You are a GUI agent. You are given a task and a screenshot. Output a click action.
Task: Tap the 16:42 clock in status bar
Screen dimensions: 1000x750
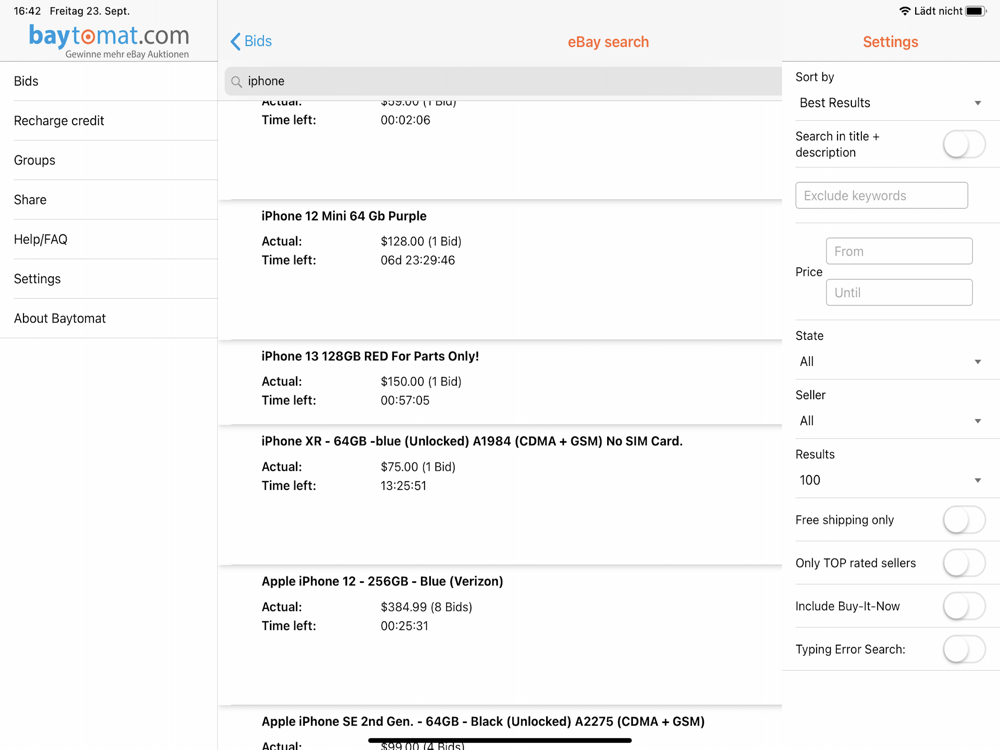27,11
